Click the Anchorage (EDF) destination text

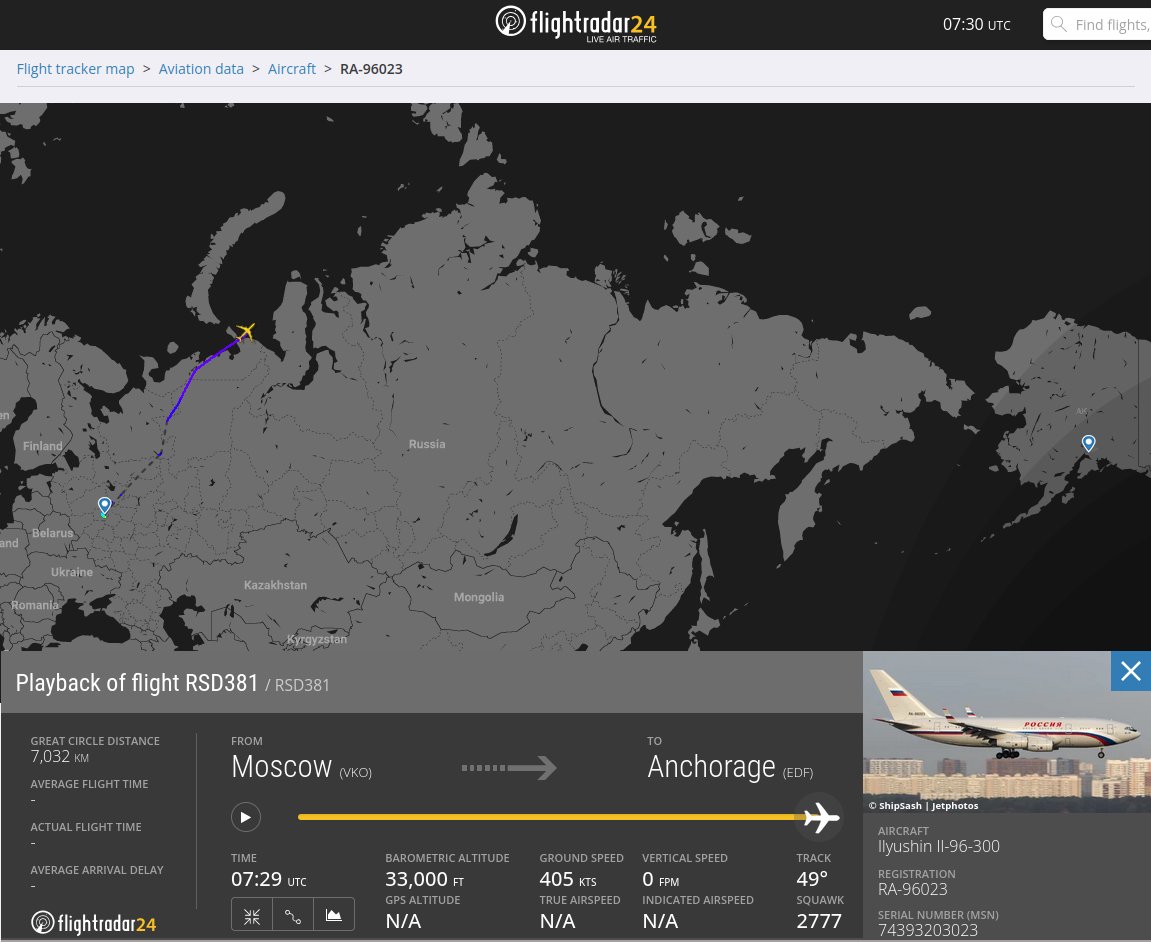click(x=730, y=767)
